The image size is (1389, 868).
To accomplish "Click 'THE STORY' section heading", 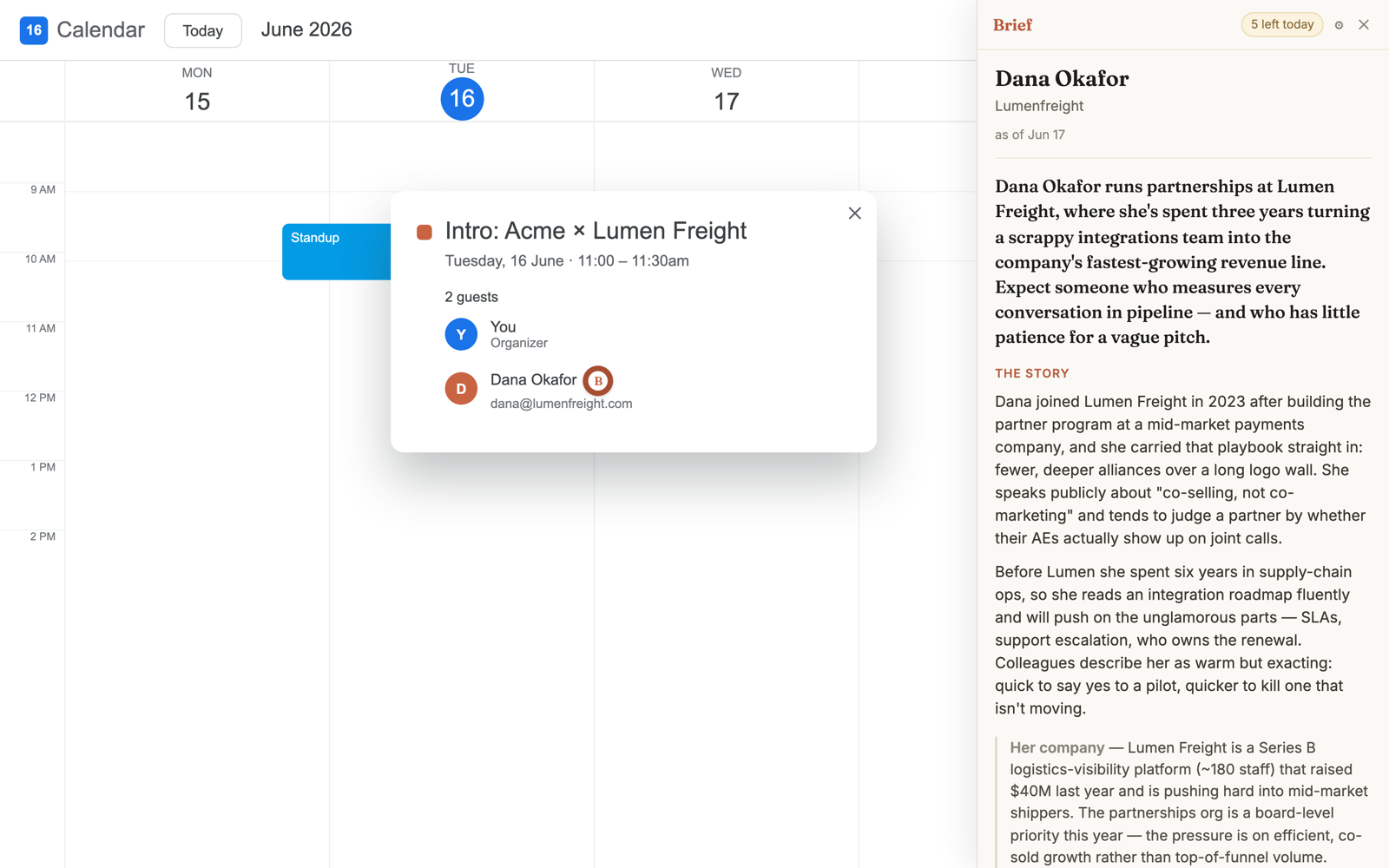I will click(1031, 373).
